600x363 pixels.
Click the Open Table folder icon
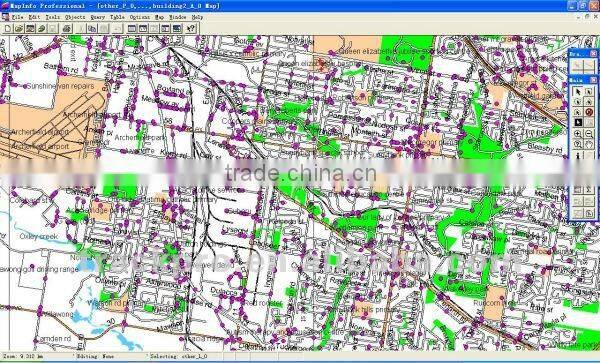click(x=19, y=28)
